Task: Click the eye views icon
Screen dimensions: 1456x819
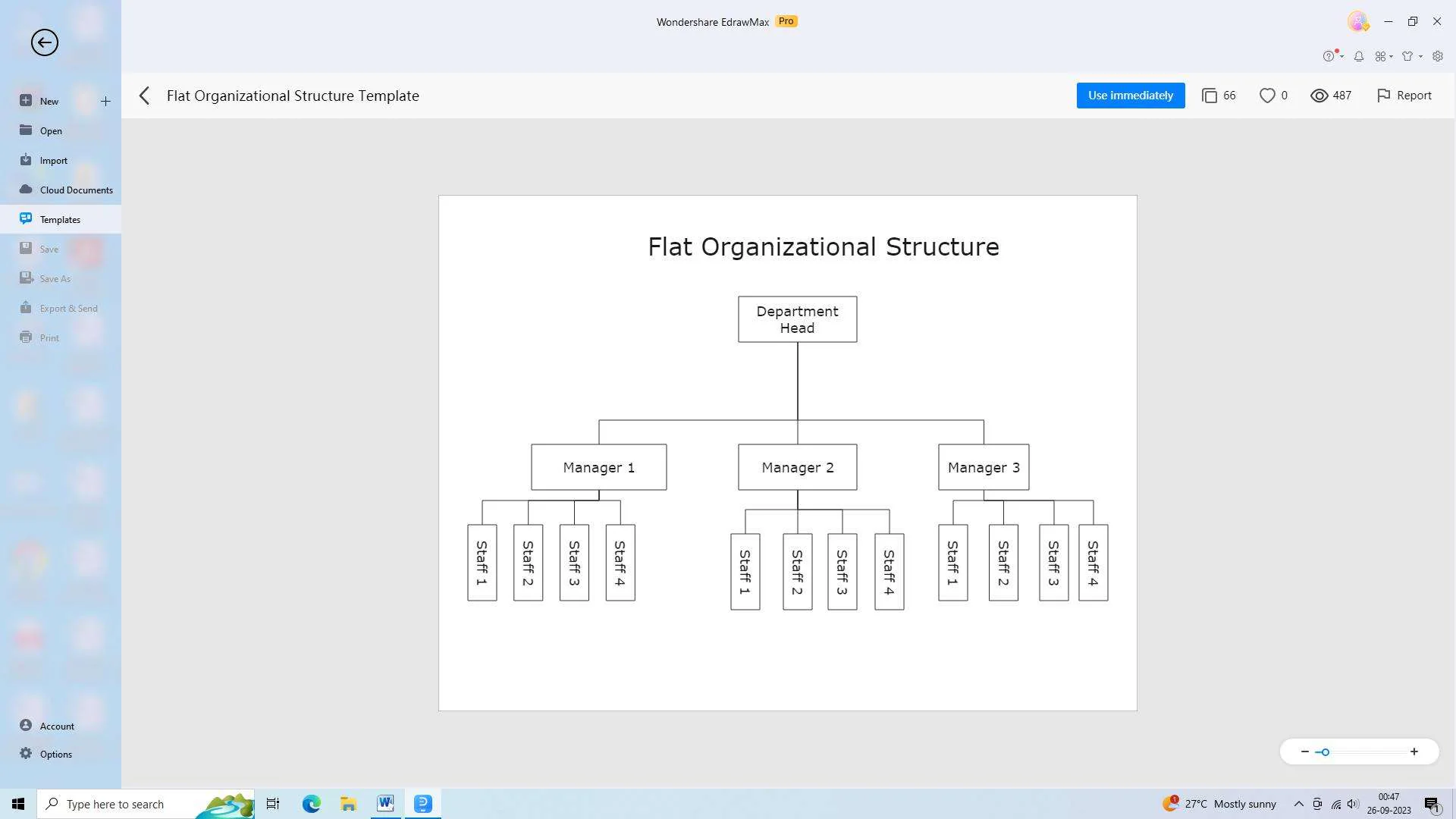Action: point(1319,96)
